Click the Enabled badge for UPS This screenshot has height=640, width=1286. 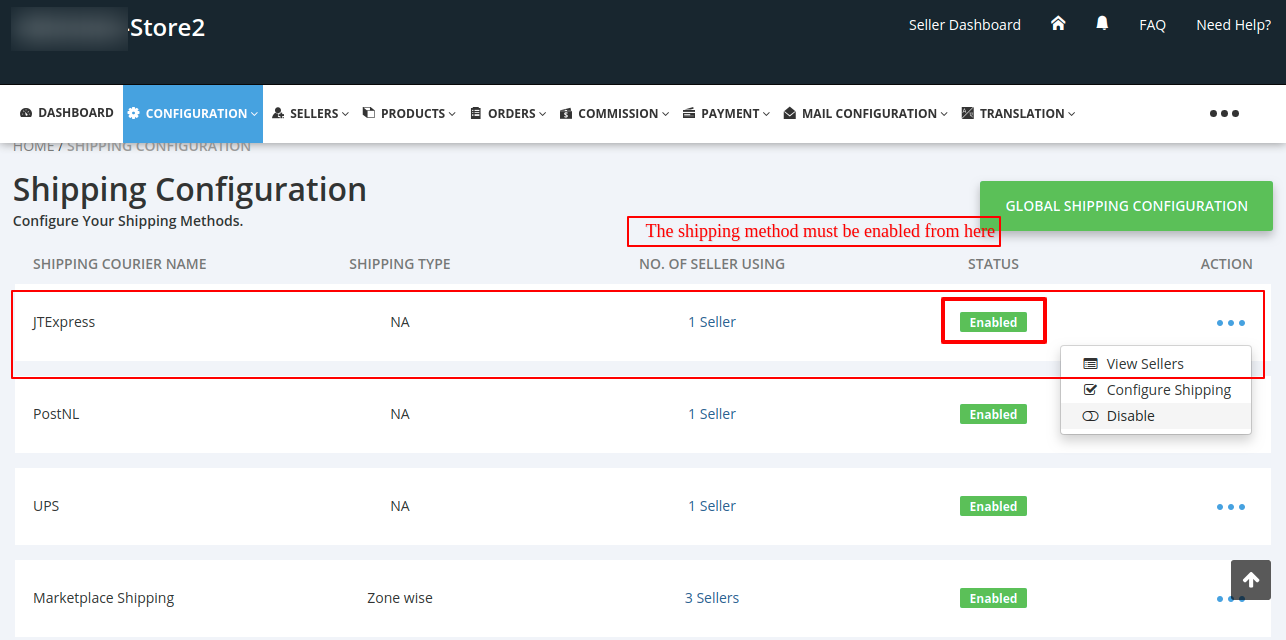click(x=993, y=506)
